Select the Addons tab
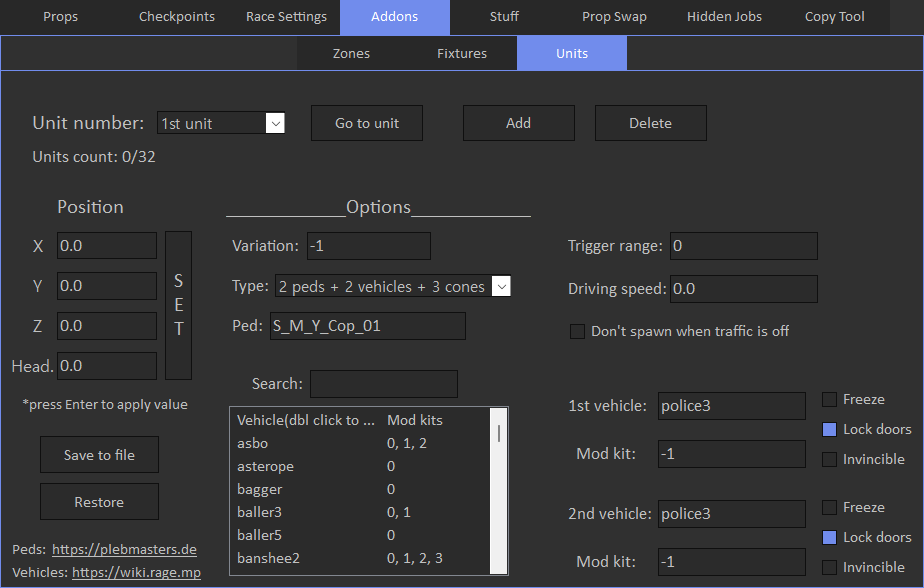Viewport: 924px width, 588px height. (x=395, y=17)
